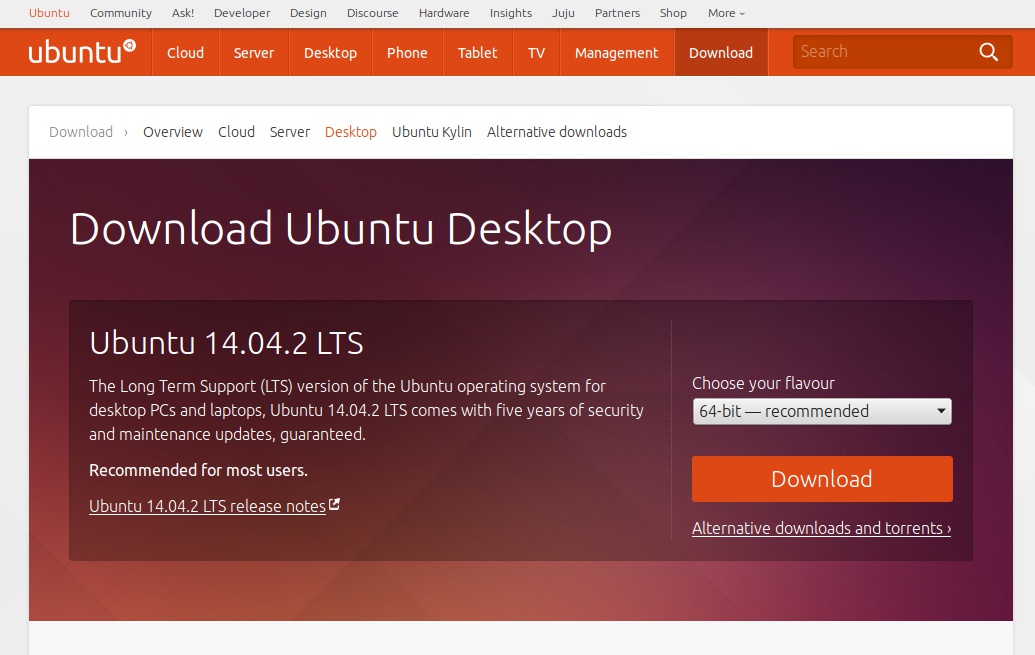Switch to Overview sub-navigation tab

tap(172, 132)
